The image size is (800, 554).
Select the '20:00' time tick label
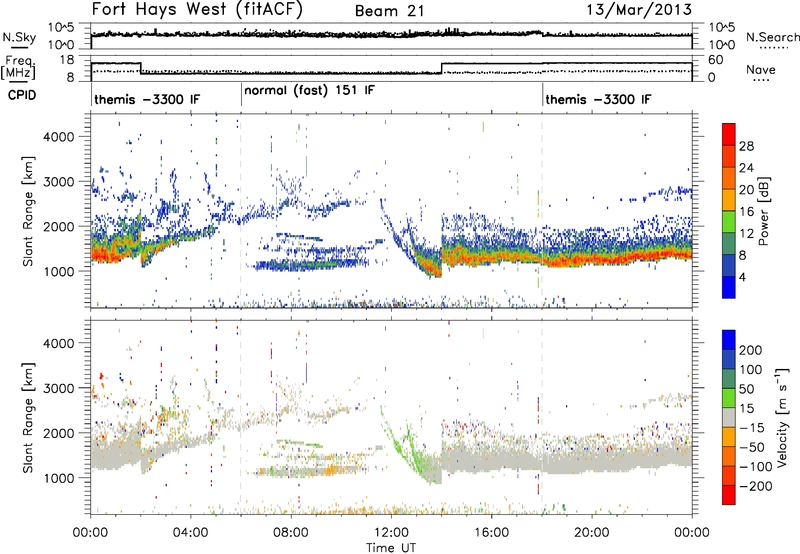pyautogui.click(x=592, y=533)
